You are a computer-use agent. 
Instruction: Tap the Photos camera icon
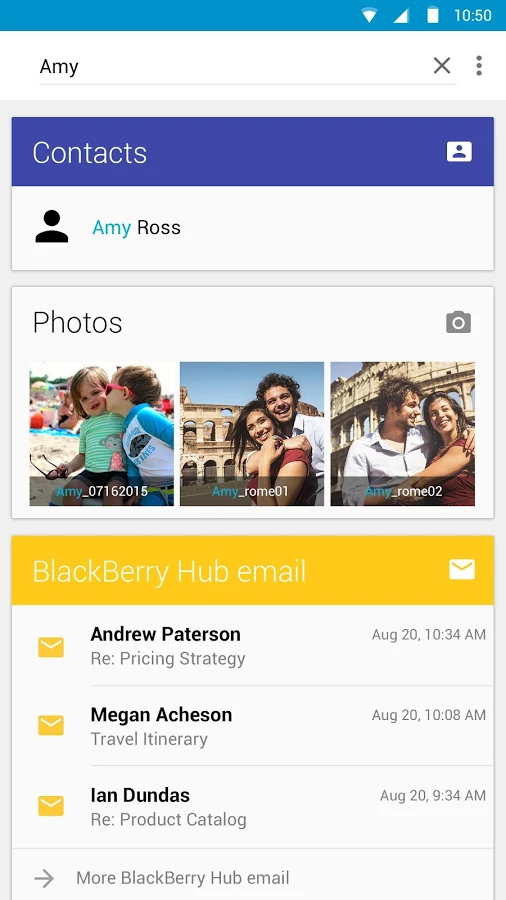[458, 322]
